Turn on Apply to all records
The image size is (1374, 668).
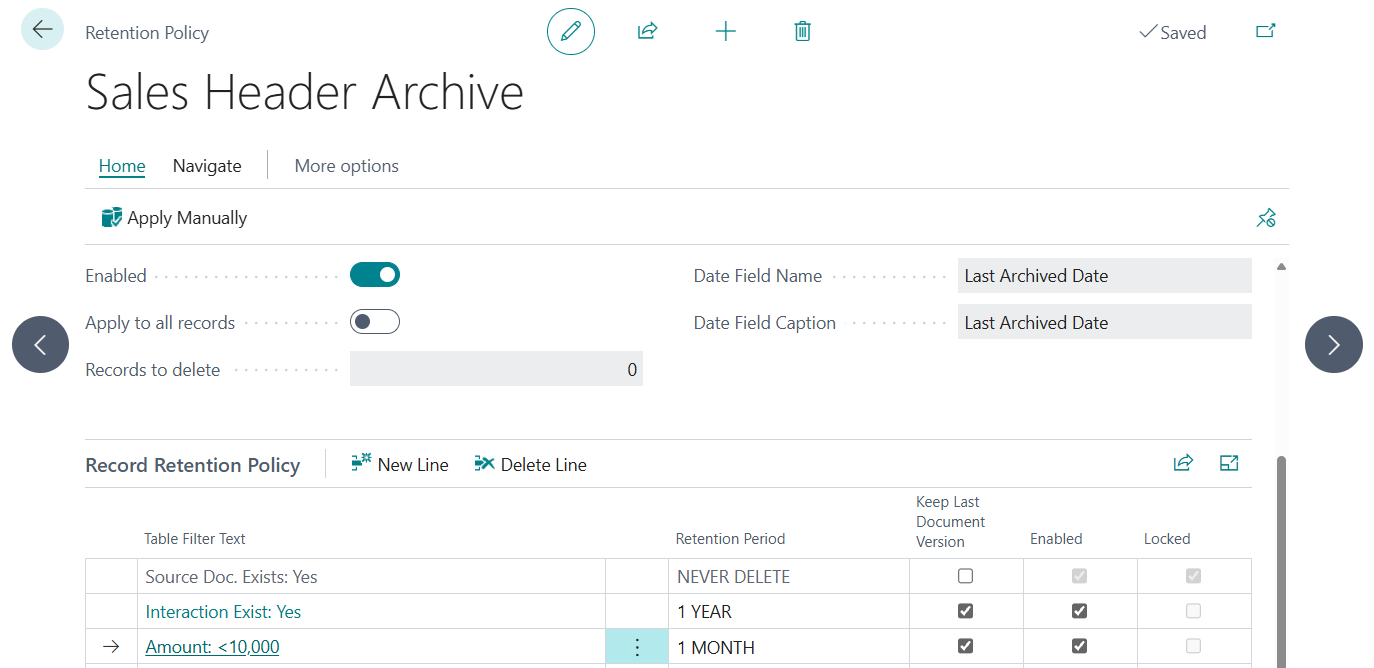tap(375, 322)
